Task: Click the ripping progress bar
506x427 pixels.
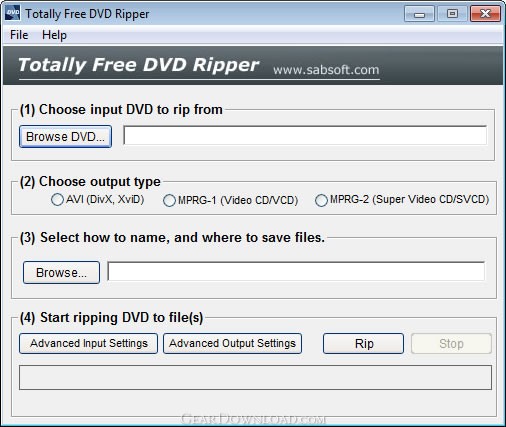Action: point(255,377)
